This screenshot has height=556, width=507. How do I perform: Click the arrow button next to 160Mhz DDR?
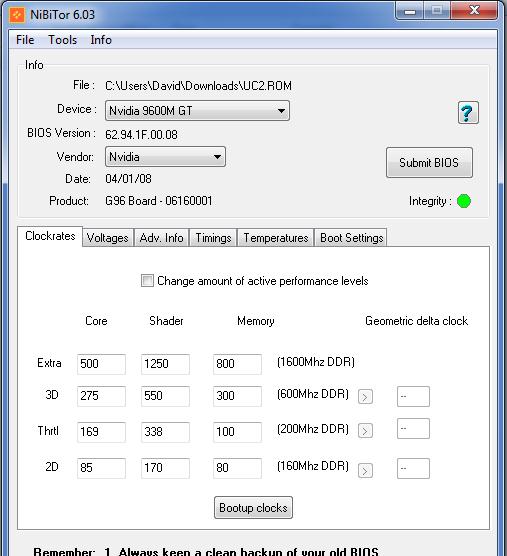[x=365, y=471]
